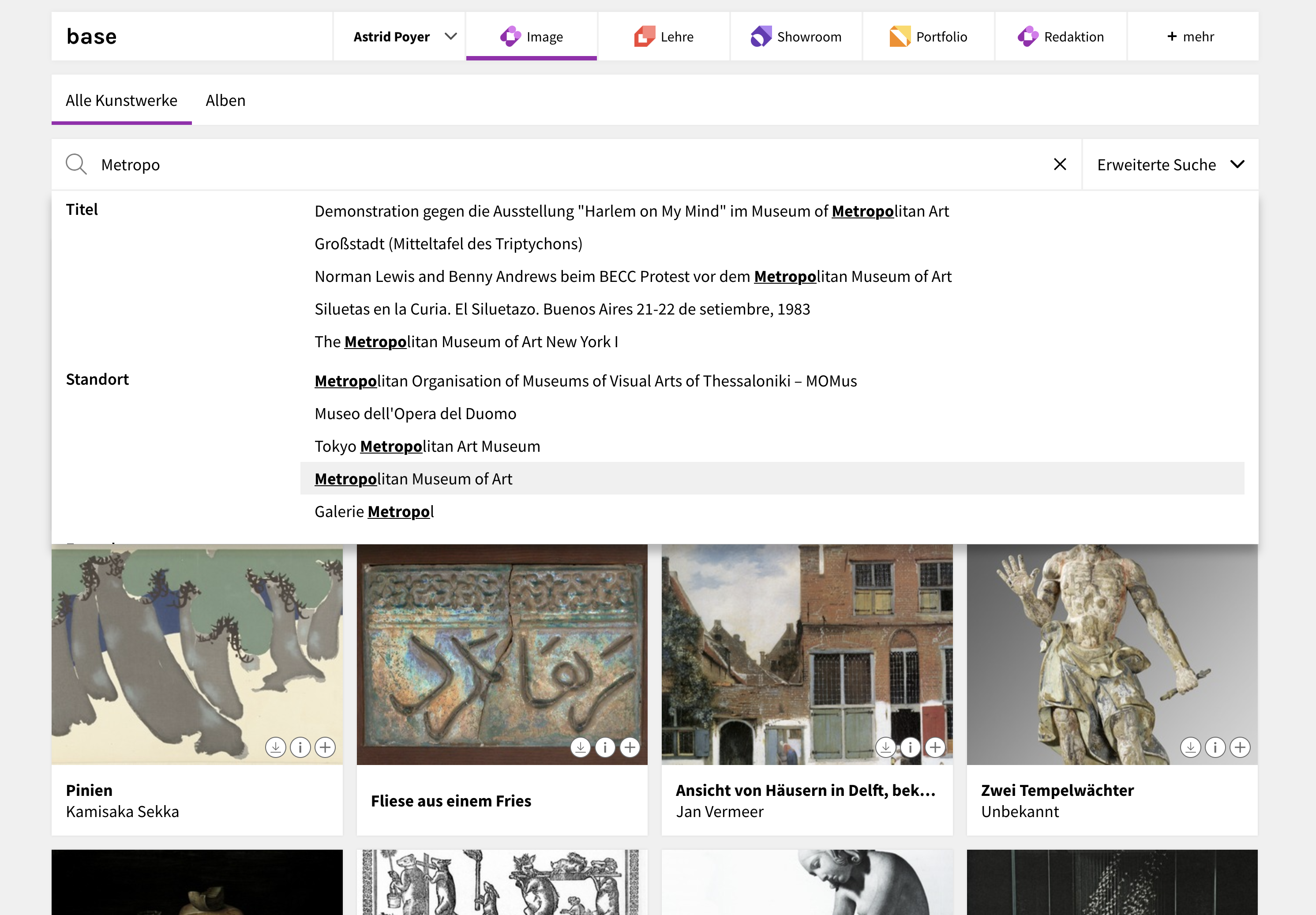
Task: Show info for Pinien artwork
Action: pyautogui.click(x=300, y=747)
